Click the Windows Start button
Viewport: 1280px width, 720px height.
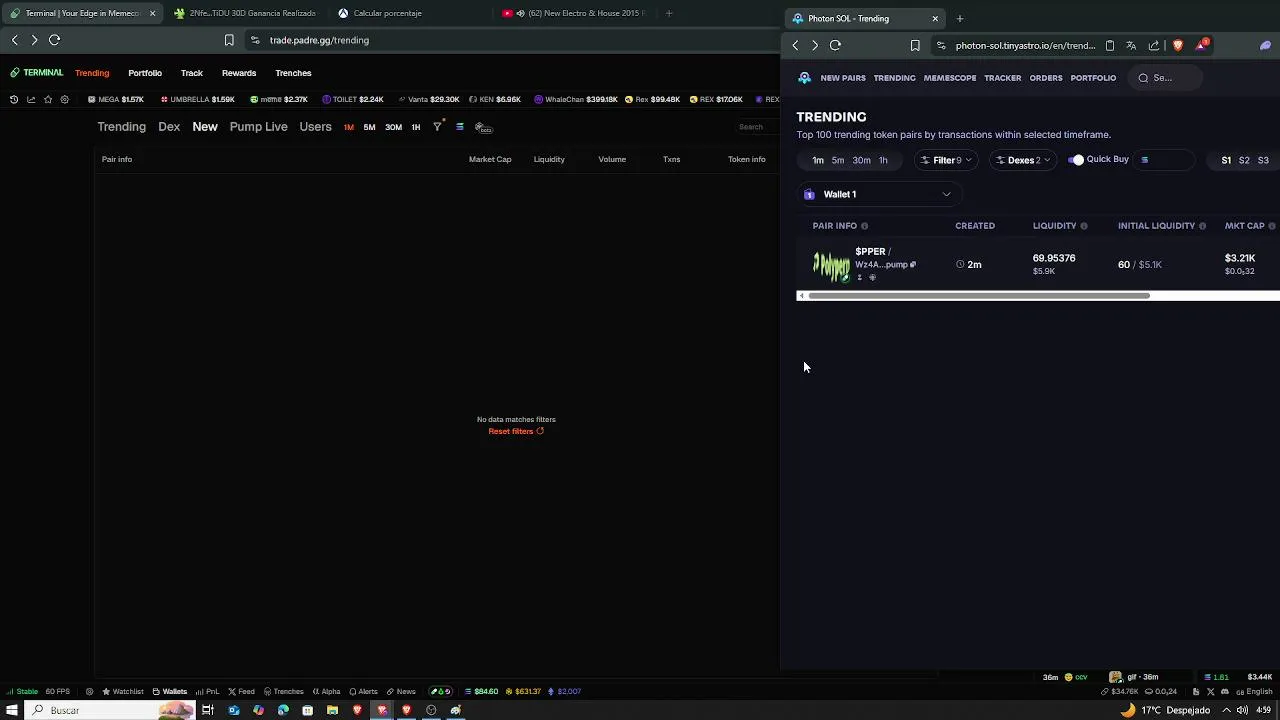(12, 710)
